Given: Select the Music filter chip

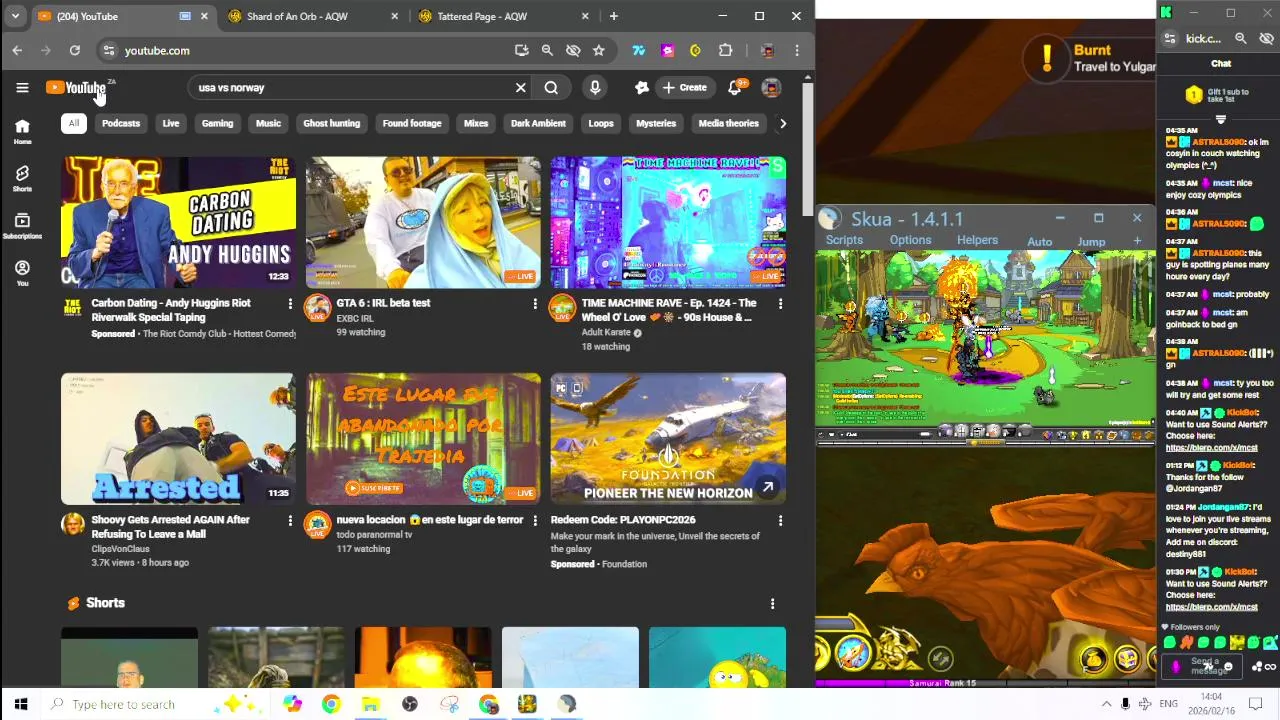Looking at the screenshot, I should 268,123.
